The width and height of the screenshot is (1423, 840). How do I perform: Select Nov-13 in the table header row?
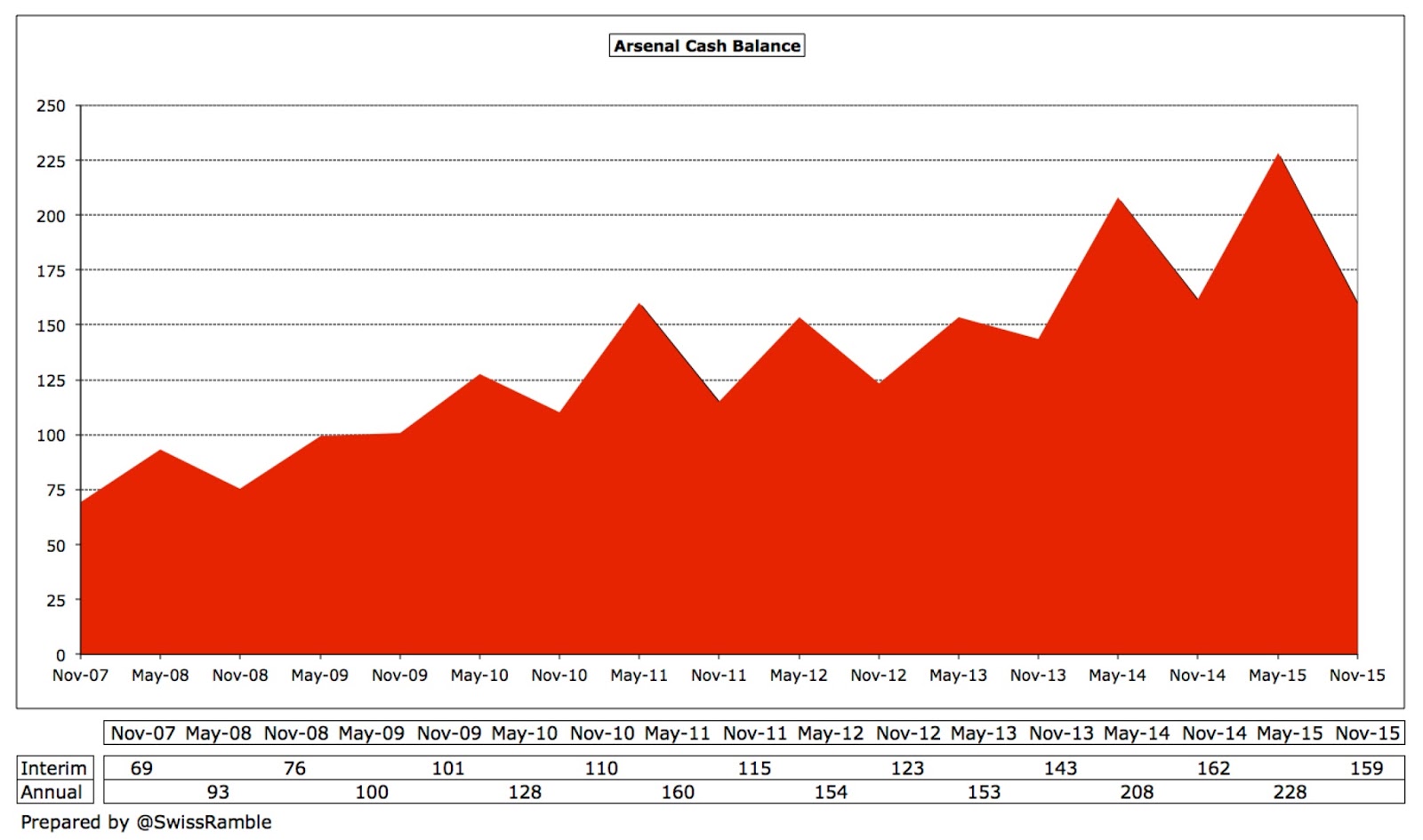coord(1061,733)
